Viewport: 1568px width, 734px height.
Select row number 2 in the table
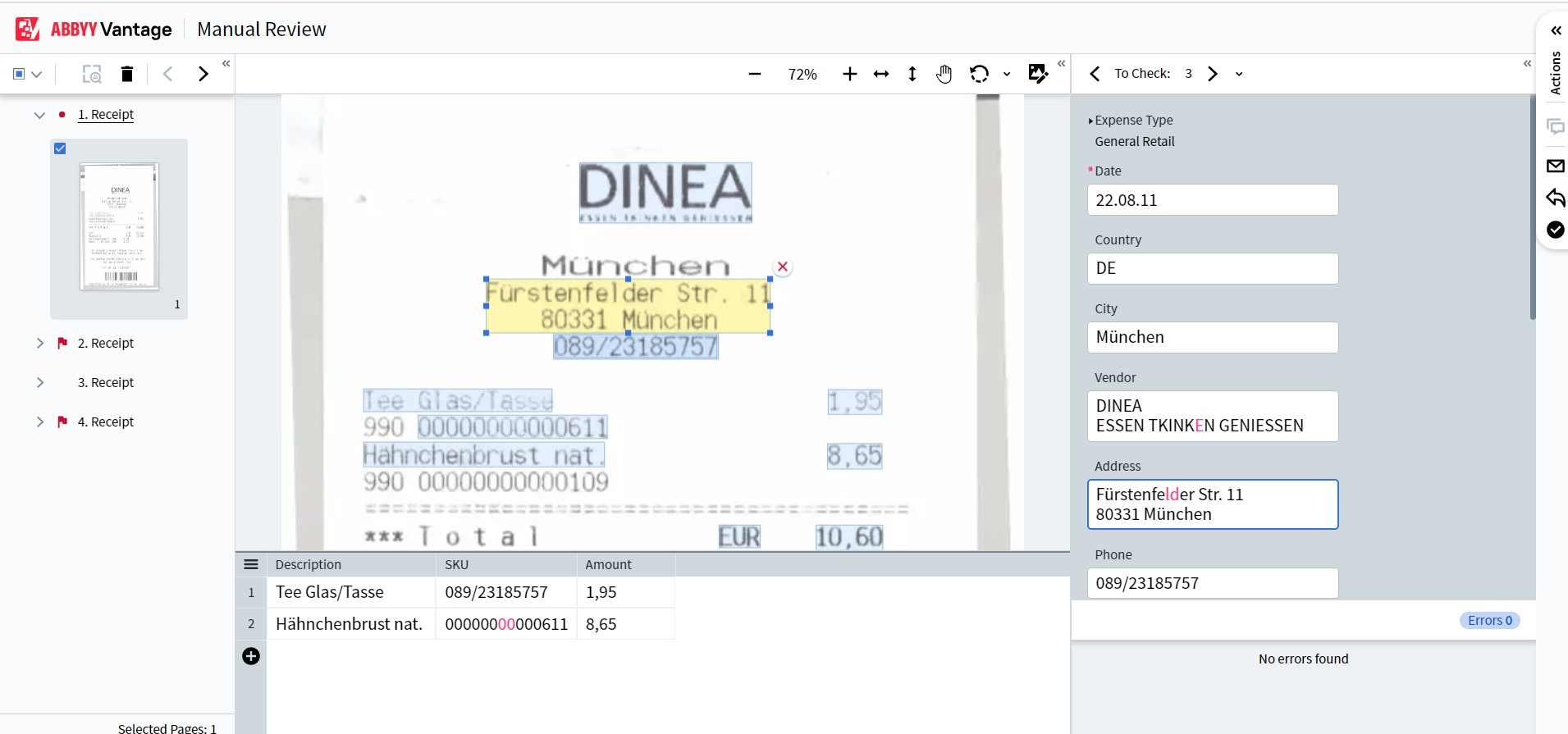coord(251,624)
